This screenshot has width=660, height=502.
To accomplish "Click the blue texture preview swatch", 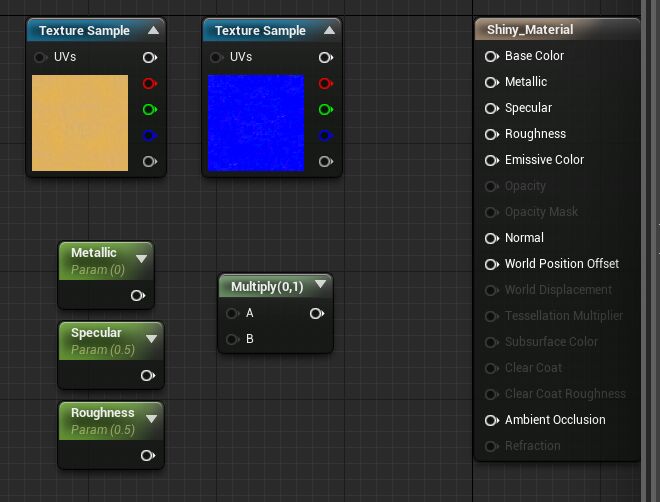I will (255, 123).
